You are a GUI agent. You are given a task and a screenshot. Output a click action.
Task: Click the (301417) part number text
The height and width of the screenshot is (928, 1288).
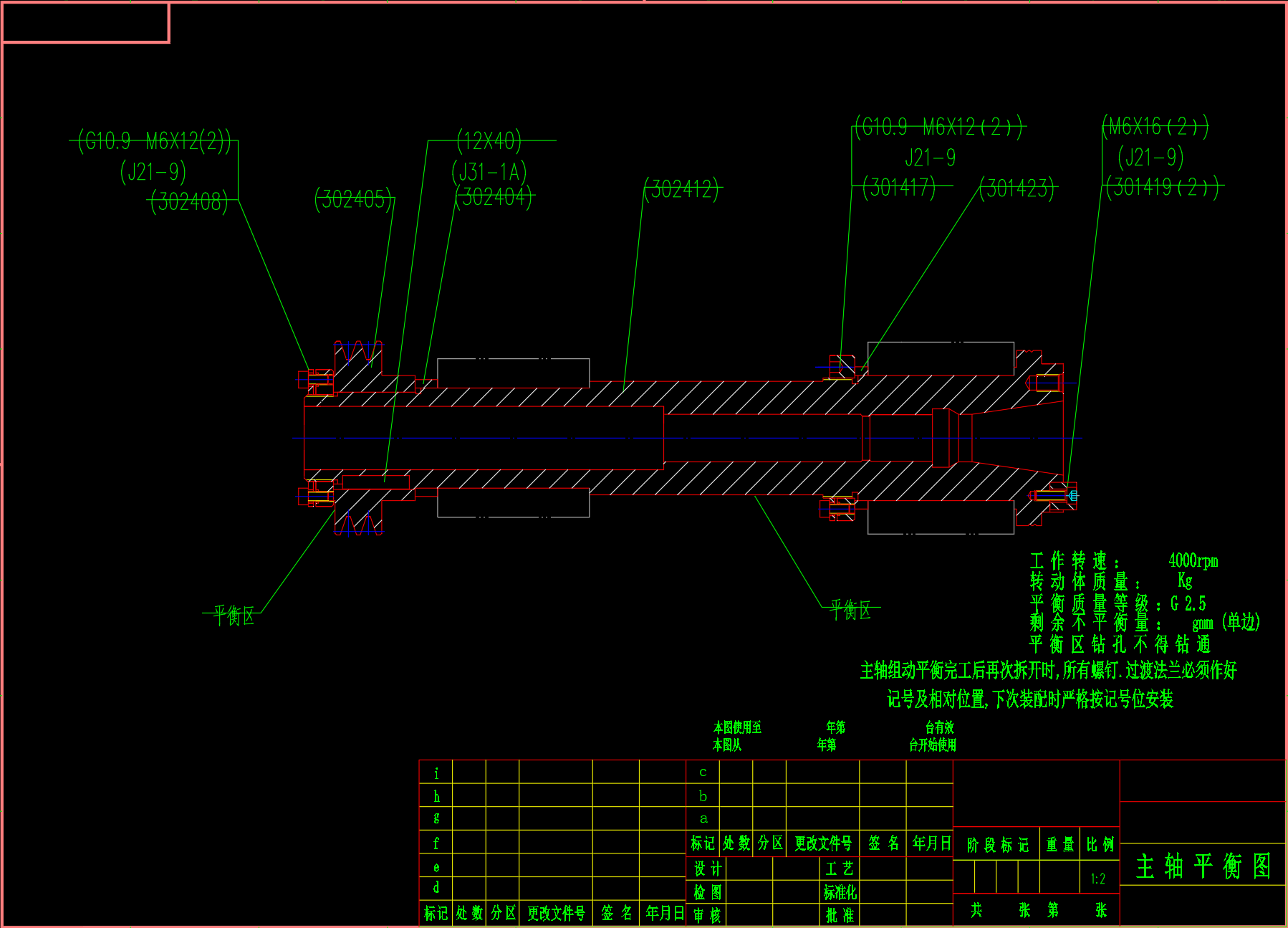(x=899, y=187)
